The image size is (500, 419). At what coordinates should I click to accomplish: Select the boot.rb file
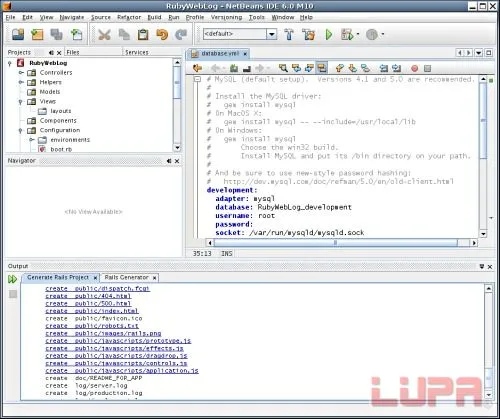click(61, 149)
